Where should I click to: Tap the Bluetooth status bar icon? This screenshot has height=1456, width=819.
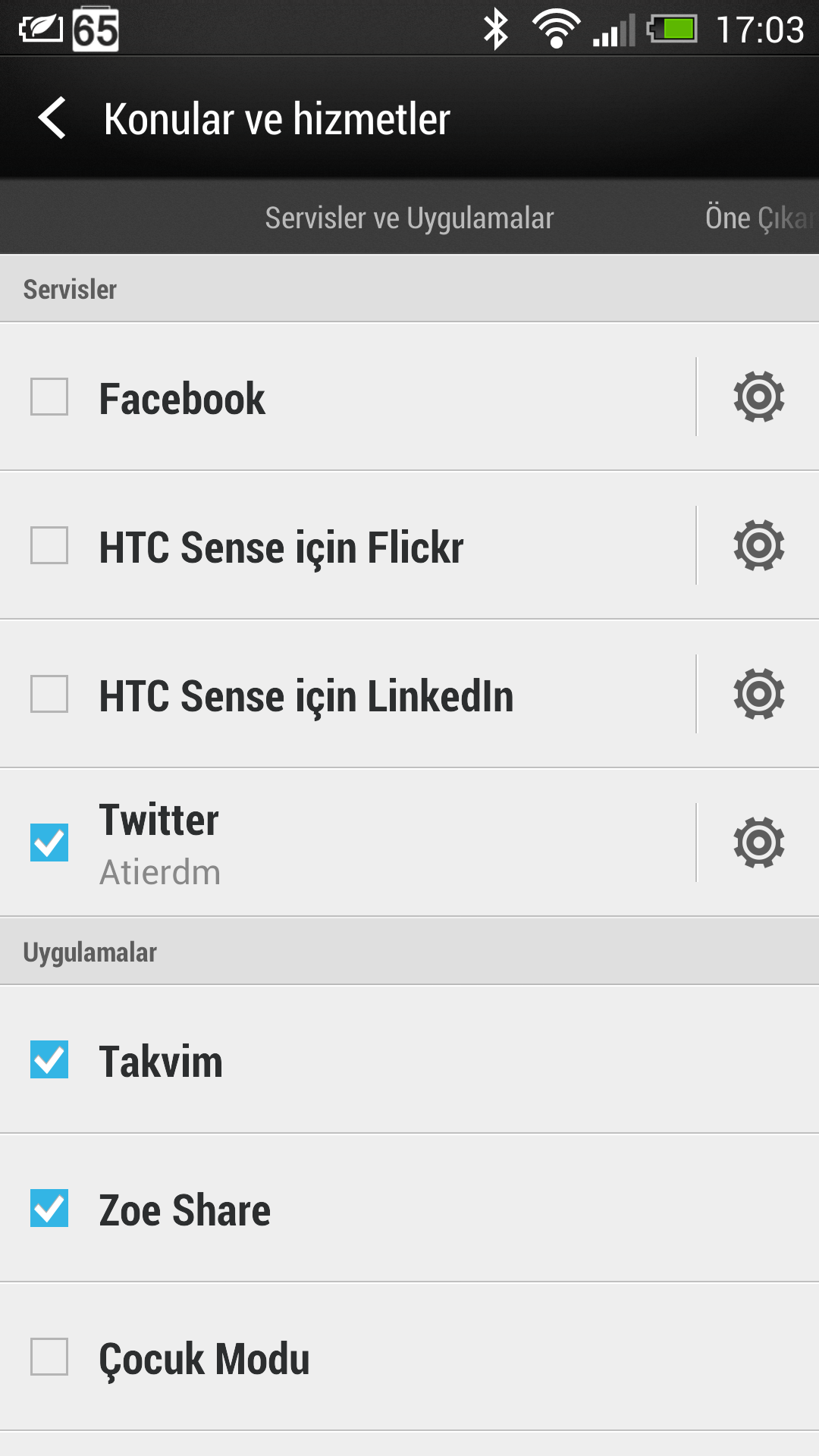pos(496,30)
